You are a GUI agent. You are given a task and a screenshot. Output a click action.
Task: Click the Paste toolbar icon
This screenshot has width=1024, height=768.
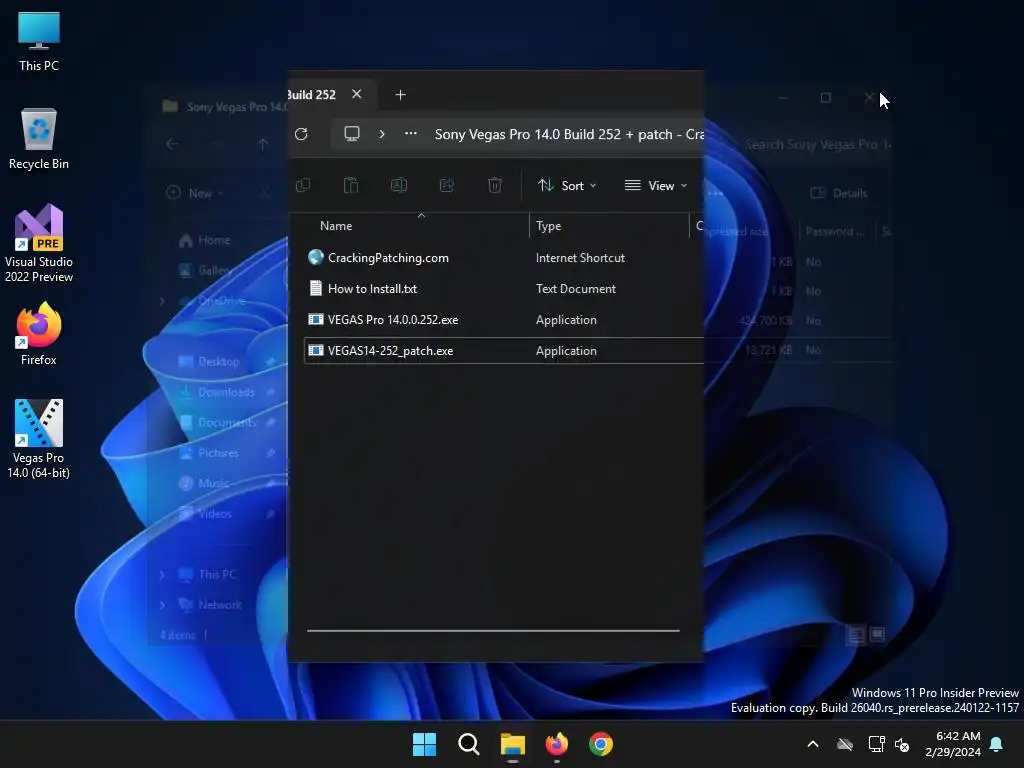click(x=351, y=185)
